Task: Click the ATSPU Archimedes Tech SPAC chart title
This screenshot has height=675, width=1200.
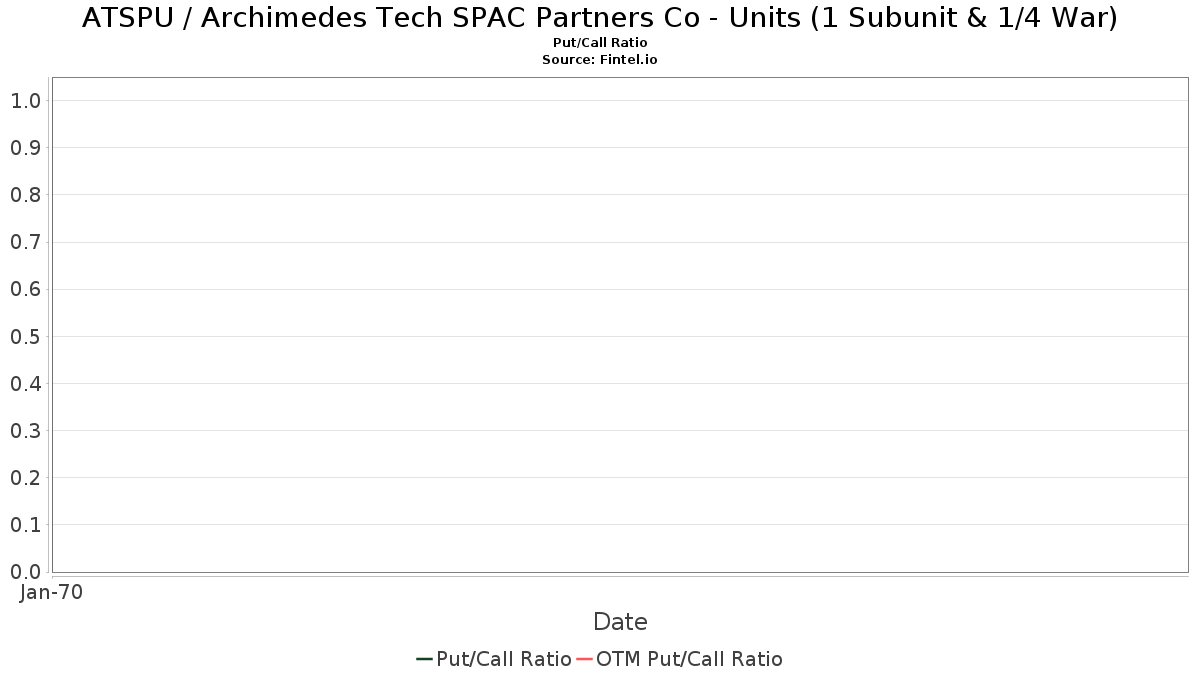Action: point(600,18)
